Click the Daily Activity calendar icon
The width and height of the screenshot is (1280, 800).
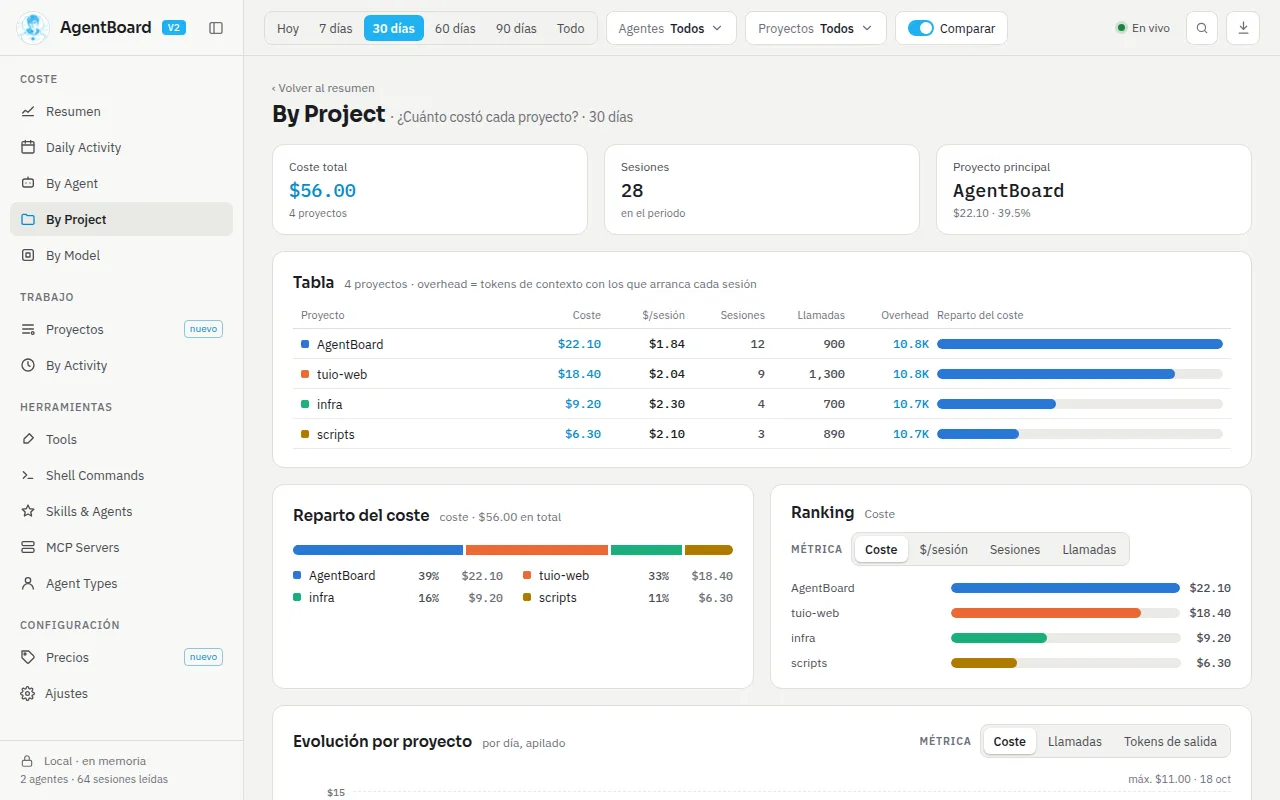pyautogui.click(x=28, y=148)
